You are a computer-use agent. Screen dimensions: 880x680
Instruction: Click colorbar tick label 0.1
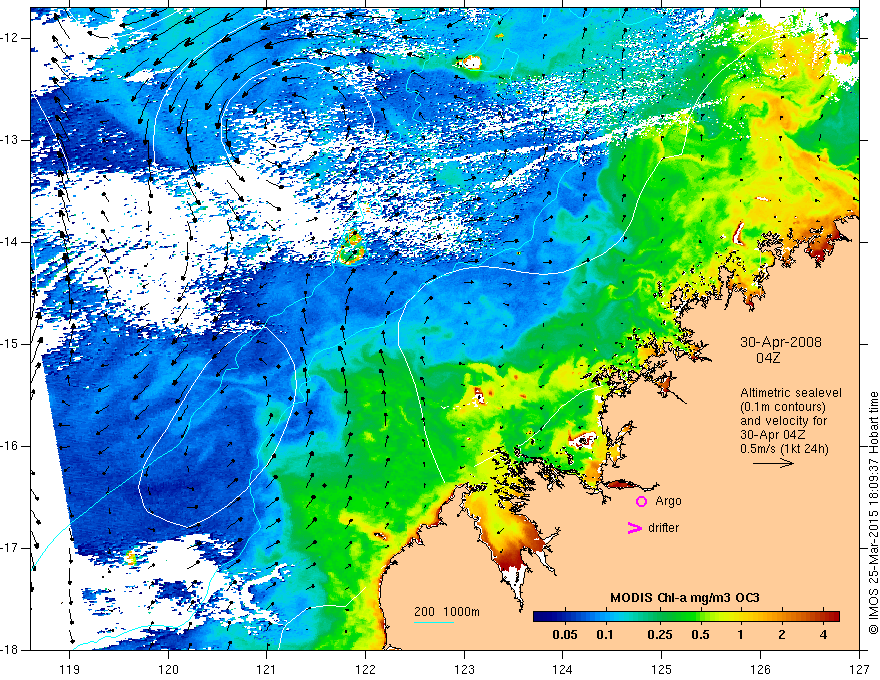[604, 635]
